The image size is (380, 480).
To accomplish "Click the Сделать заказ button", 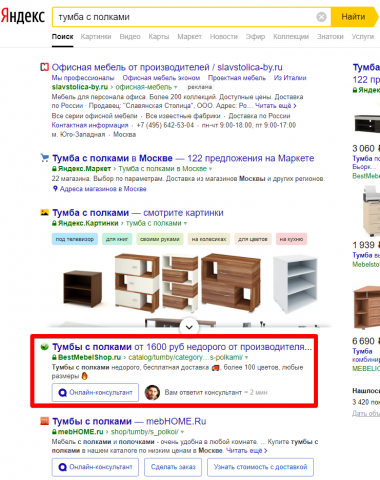I will click(x=173, y=467).
